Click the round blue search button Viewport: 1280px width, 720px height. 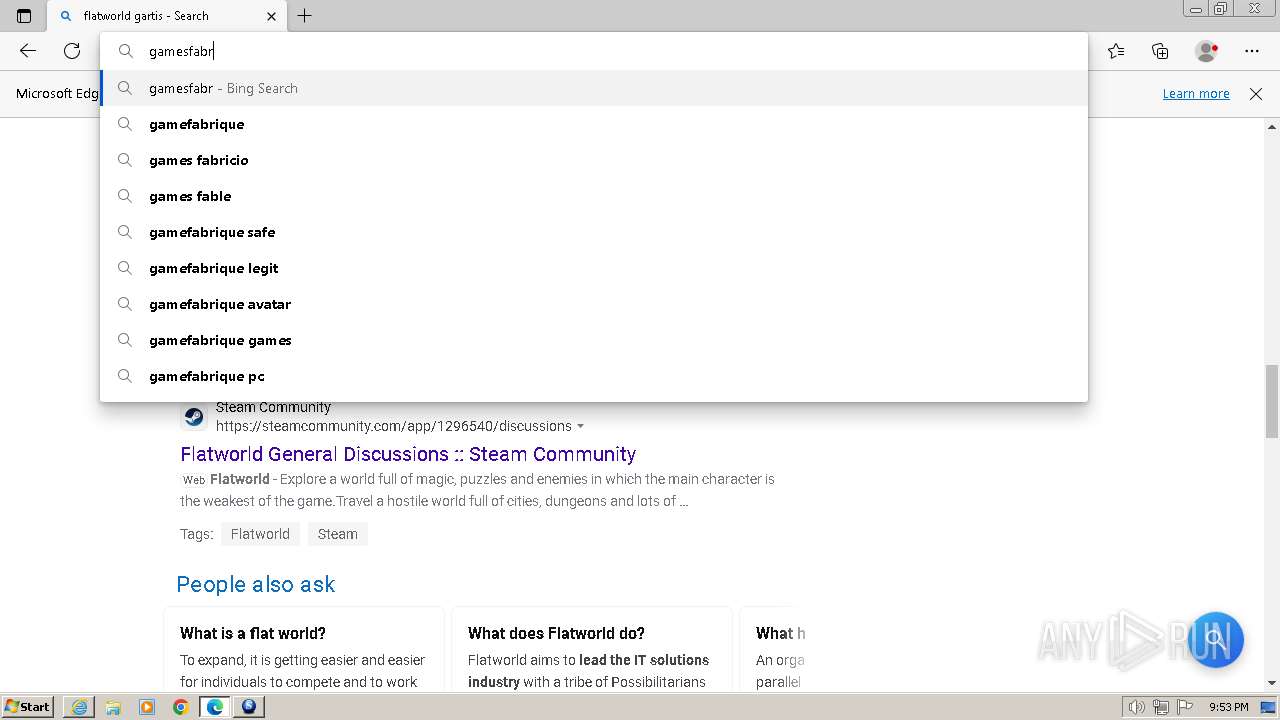coord(1215,639)
